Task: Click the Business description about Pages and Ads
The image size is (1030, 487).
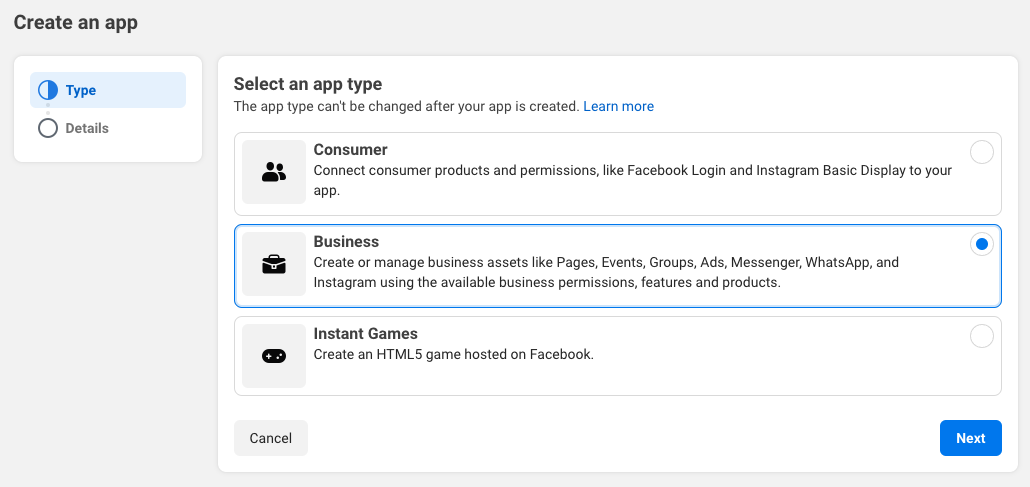Action: pyautogui.click(x=606, y=272)
